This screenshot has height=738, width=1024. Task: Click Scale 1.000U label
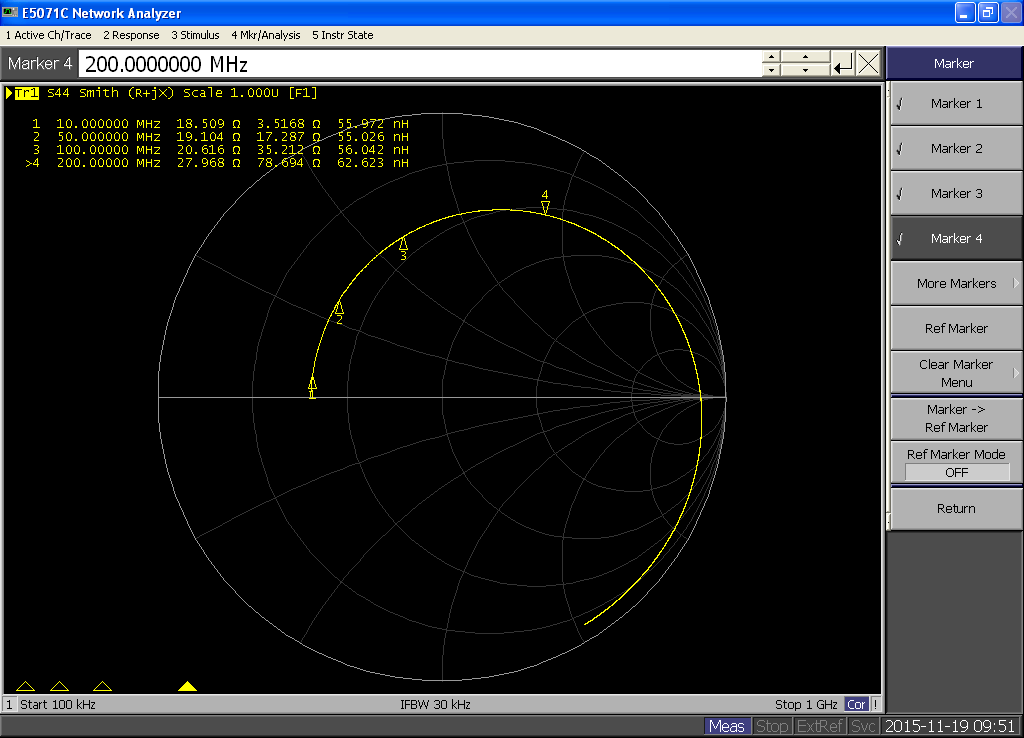coord(231,93)
